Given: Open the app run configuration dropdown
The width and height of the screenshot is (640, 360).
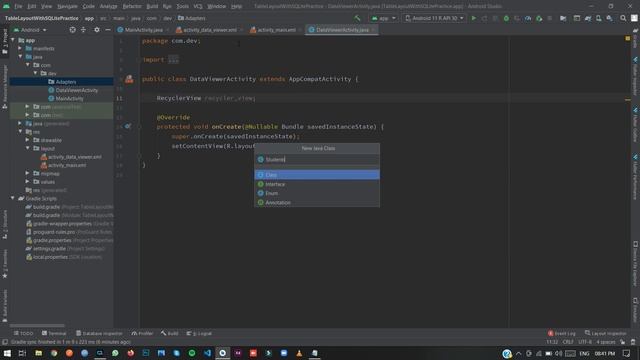Looking at the screenshot, I should (x=383, y=18).
